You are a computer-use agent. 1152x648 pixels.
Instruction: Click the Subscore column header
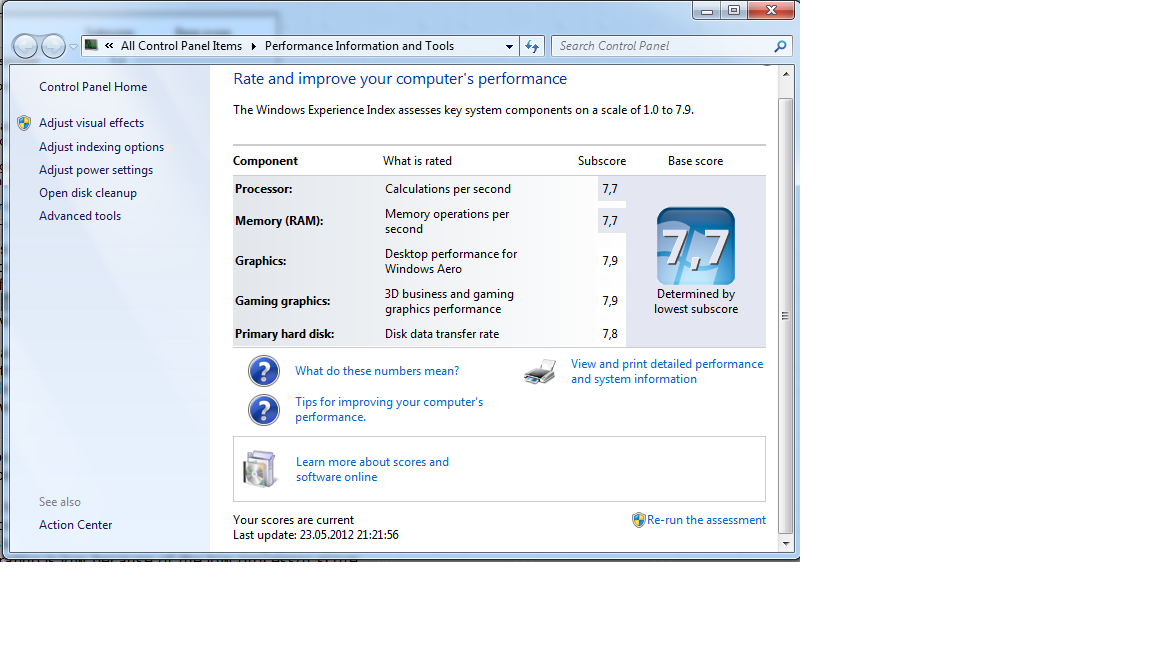[x=602, y=161]
